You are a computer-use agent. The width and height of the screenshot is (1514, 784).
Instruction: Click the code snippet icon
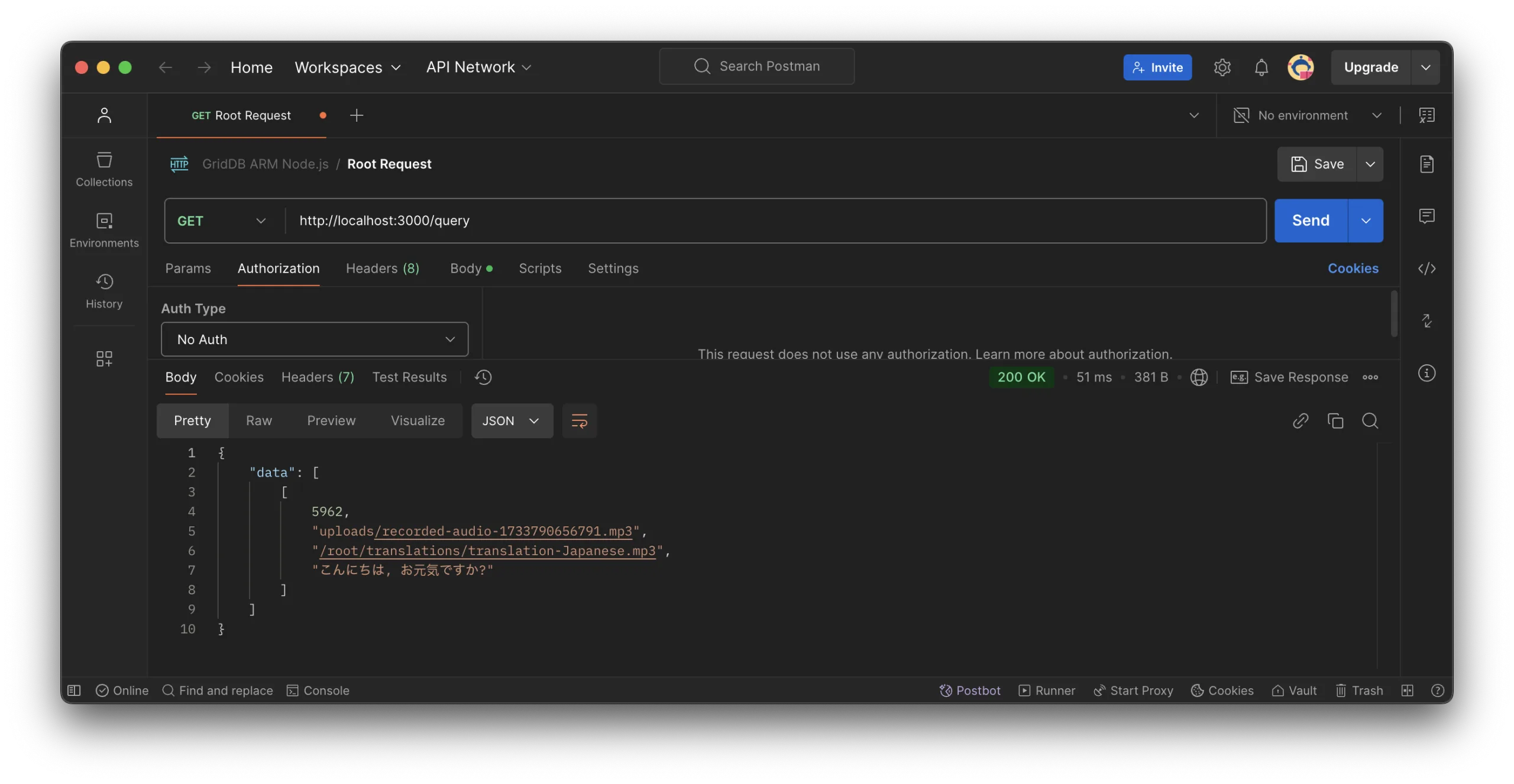pos(1426,268)
